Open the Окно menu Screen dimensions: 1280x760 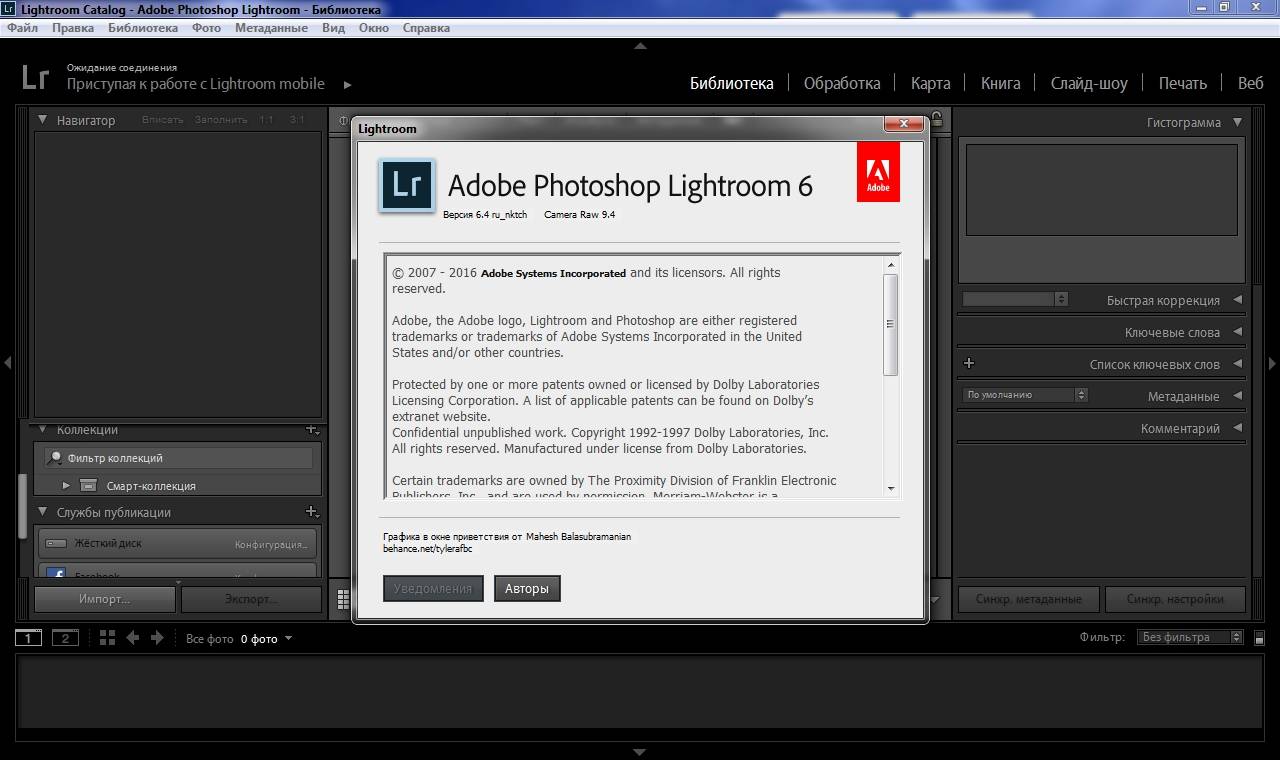click(x=373, y=28)
